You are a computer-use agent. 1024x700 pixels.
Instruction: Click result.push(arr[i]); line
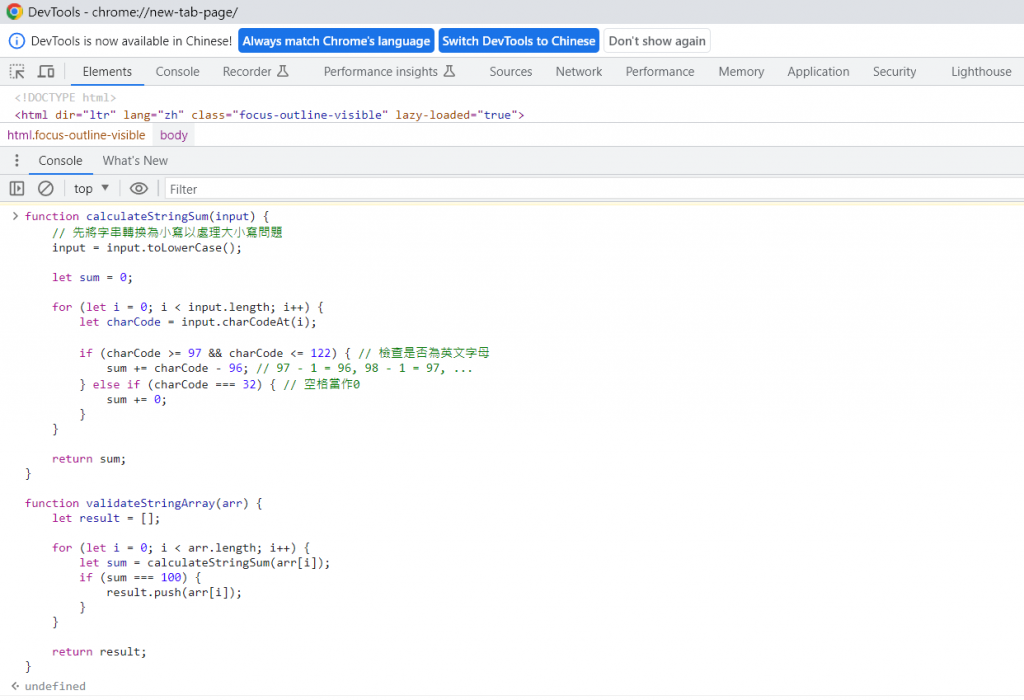point(174,593)
